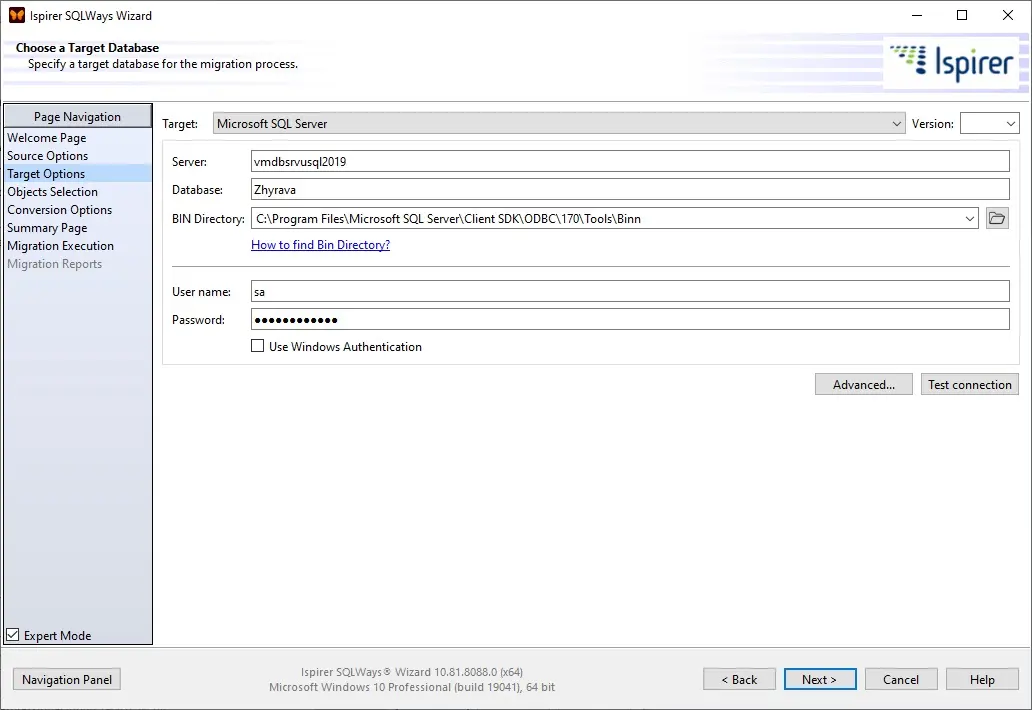Click the User name field
The width and height of the screenshot is (1032, 710).
(630, 292)
